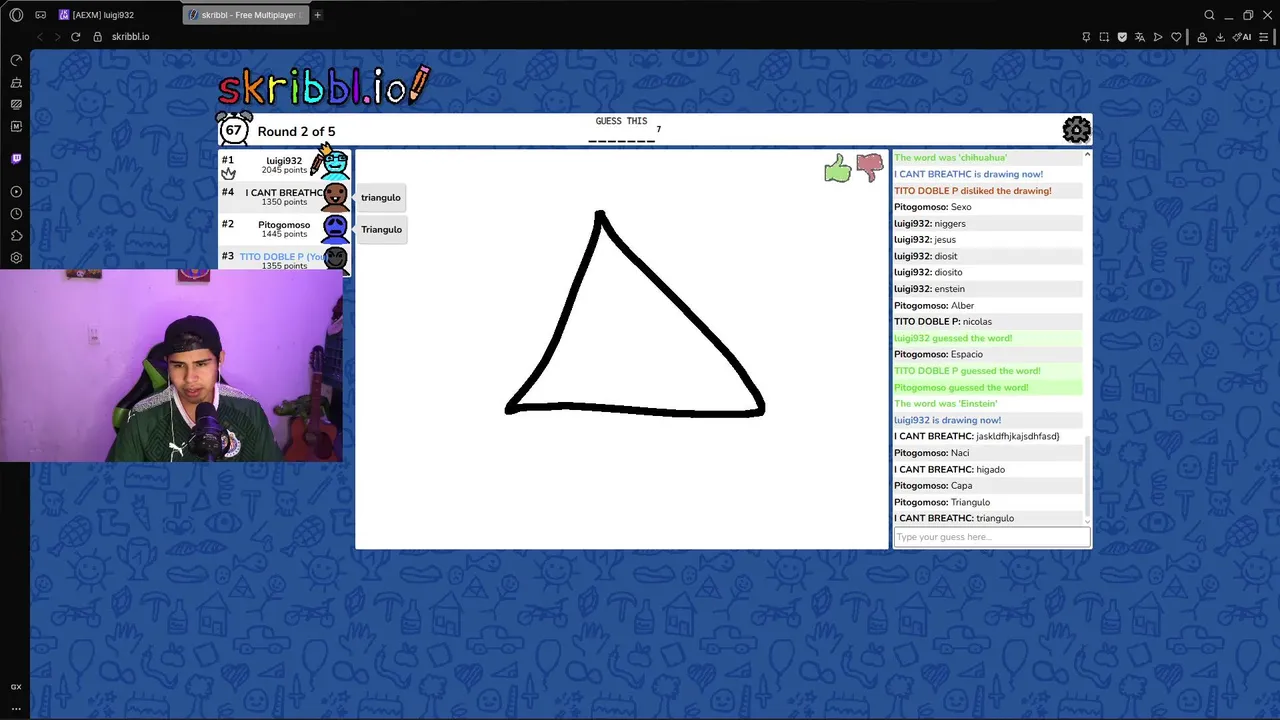Go back to previous page

40,37
